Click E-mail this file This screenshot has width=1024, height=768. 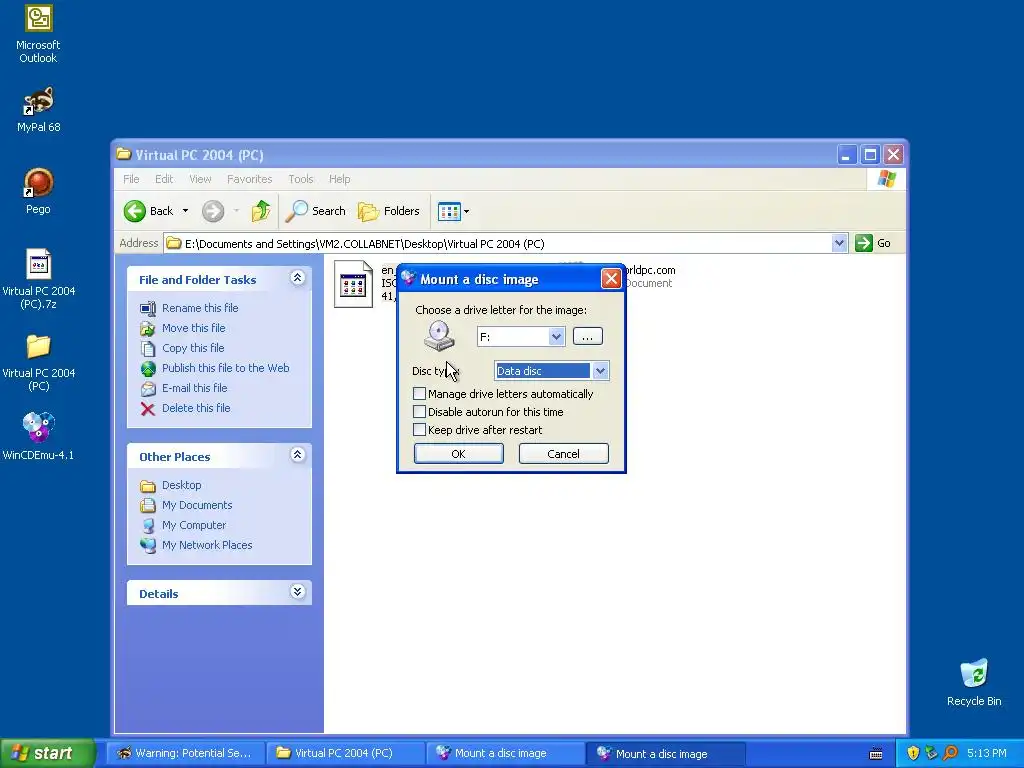[195, 388]
